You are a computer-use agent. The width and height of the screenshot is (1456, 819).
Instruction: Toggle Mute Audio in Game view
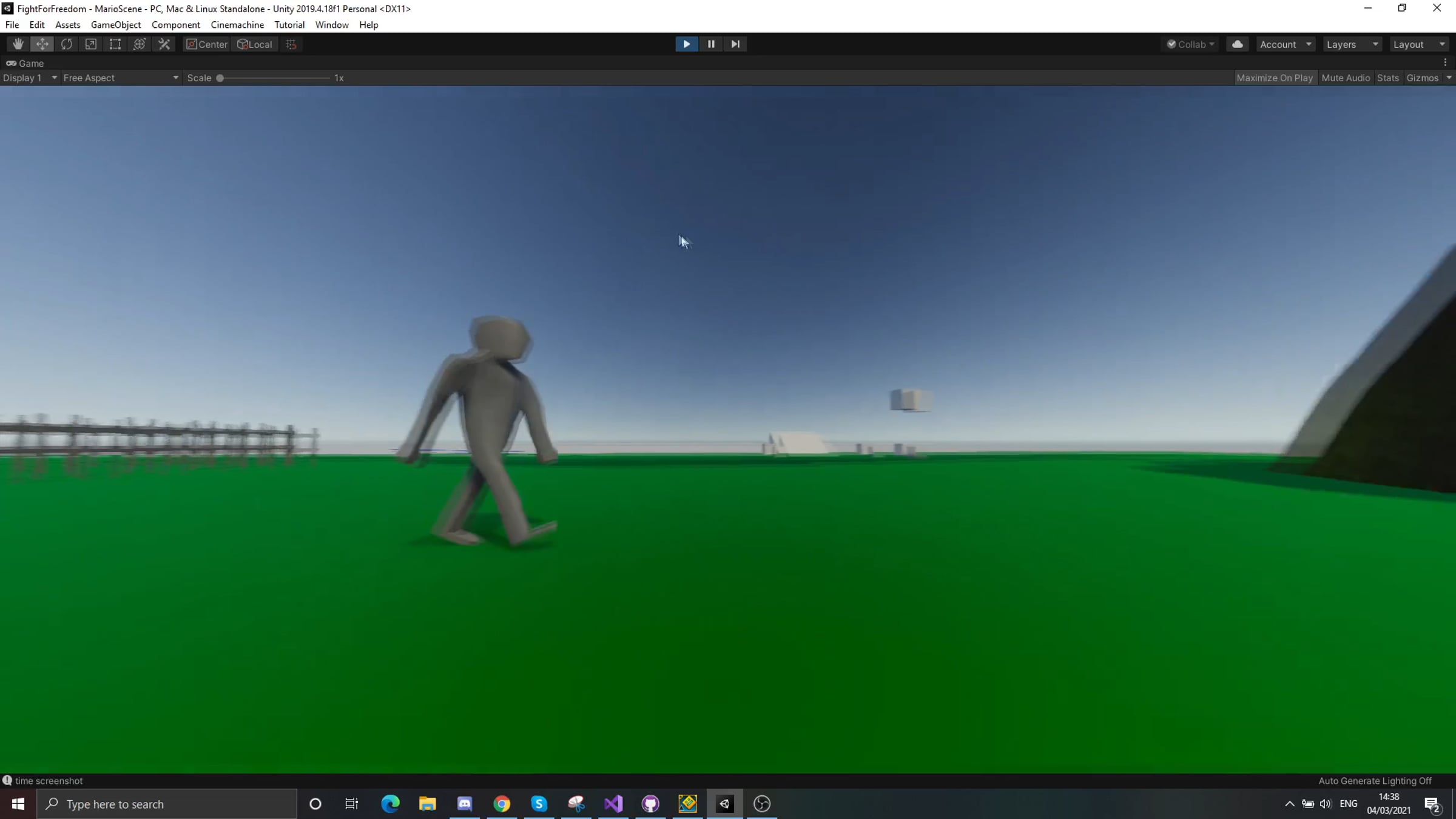[1345, 78]
